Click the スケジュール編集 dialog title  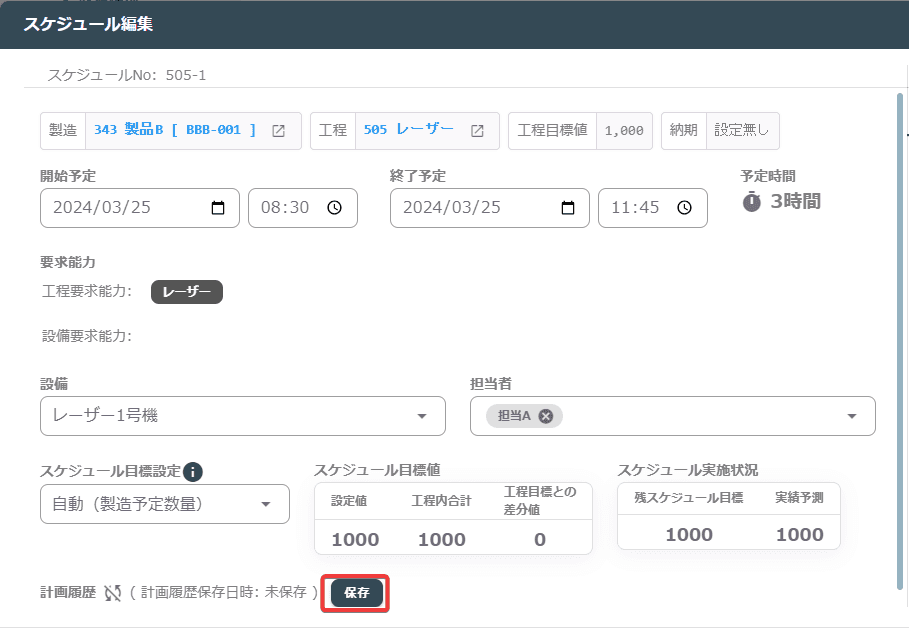(88, 24)
